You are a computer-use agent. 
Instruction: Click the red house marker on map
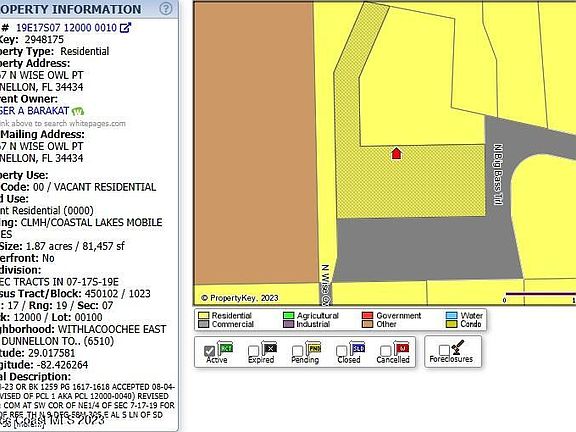396,153
